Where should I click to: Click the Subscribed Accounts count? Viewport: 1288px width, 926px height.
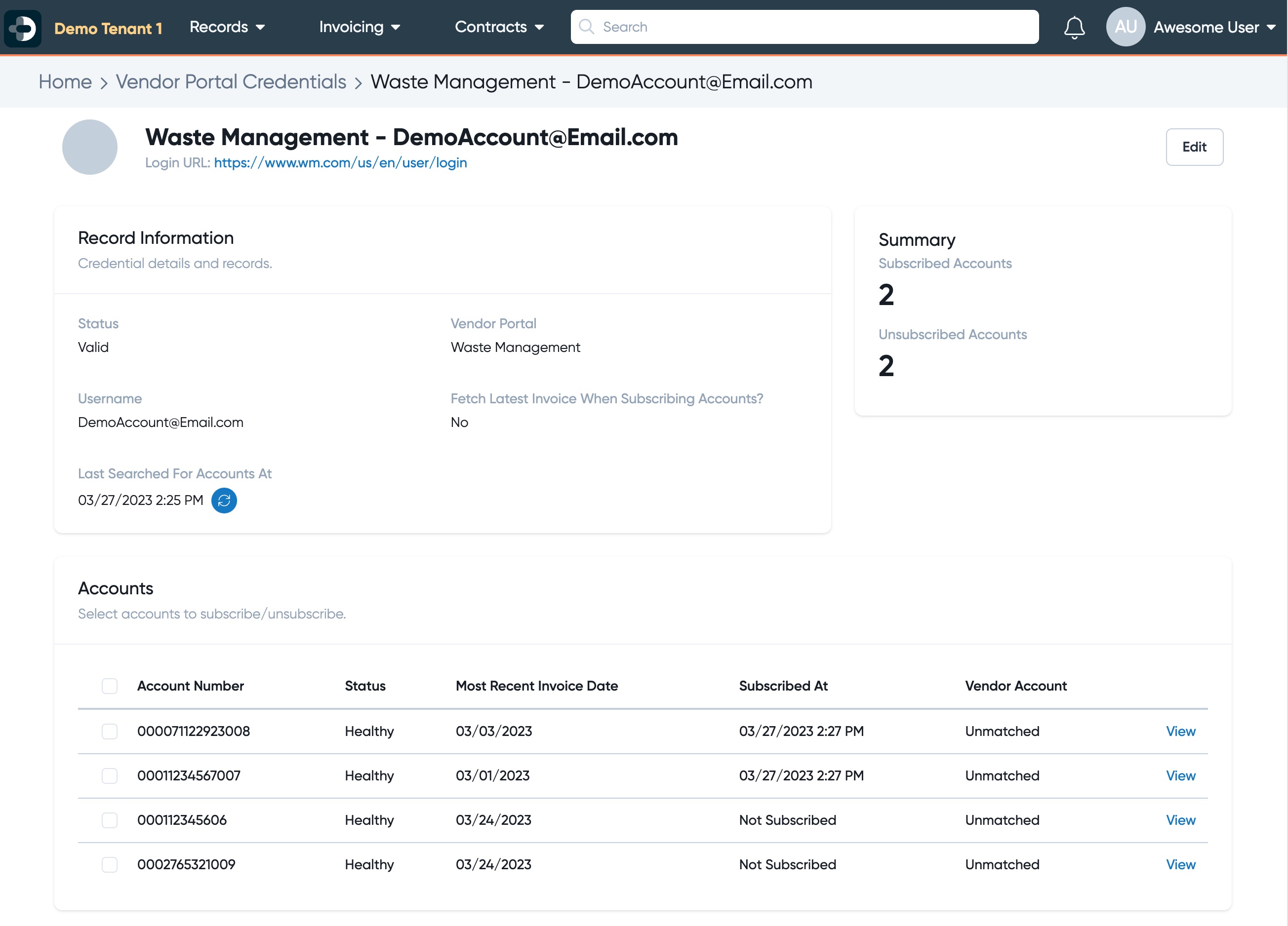[886, 295]
